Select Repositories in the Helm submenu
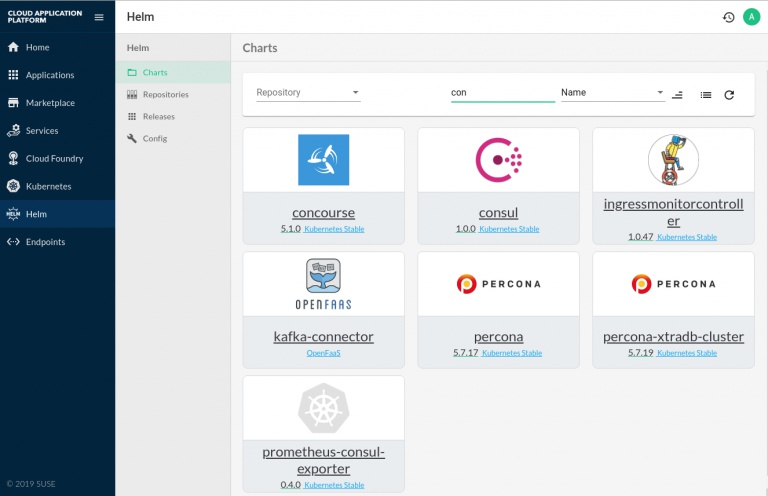The image size is (768, 496). 165,94
